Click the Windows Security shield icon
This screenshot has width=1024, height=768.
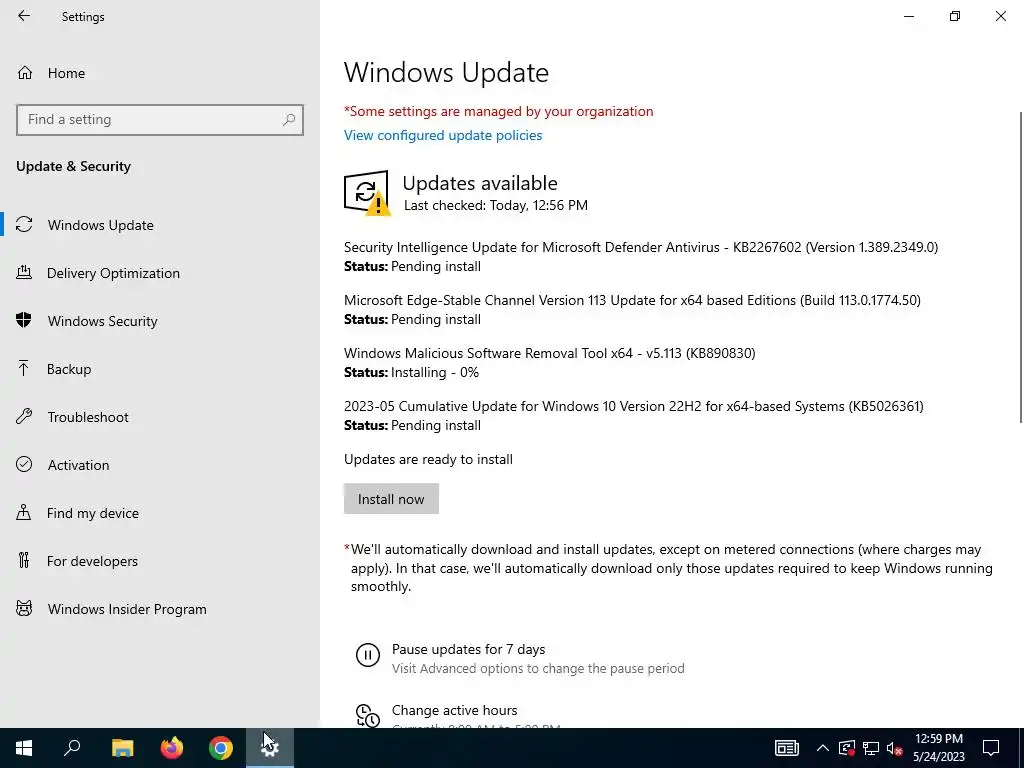(24, 320)
